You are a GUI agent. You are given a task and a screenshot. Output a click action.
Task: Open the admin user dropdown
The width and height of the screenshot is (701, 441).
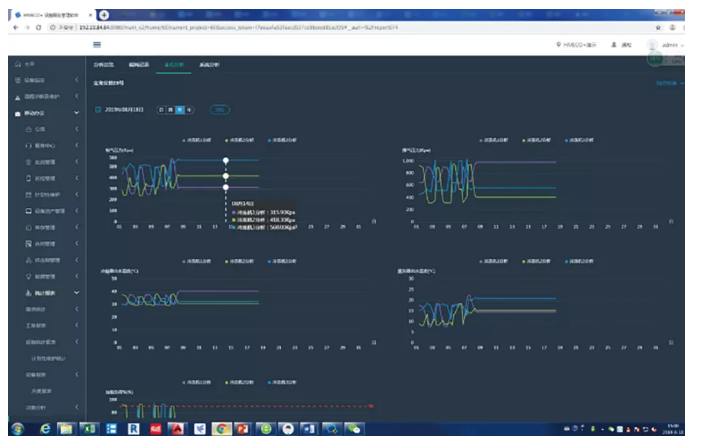[x=682, y=45]
